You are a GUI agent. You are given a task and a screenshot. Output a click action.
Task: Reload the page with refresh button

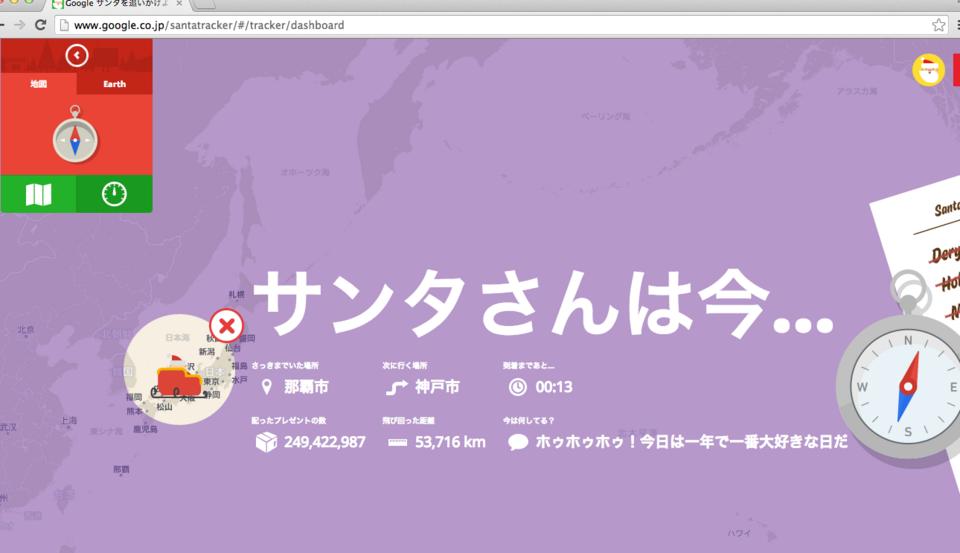point(40,25)
